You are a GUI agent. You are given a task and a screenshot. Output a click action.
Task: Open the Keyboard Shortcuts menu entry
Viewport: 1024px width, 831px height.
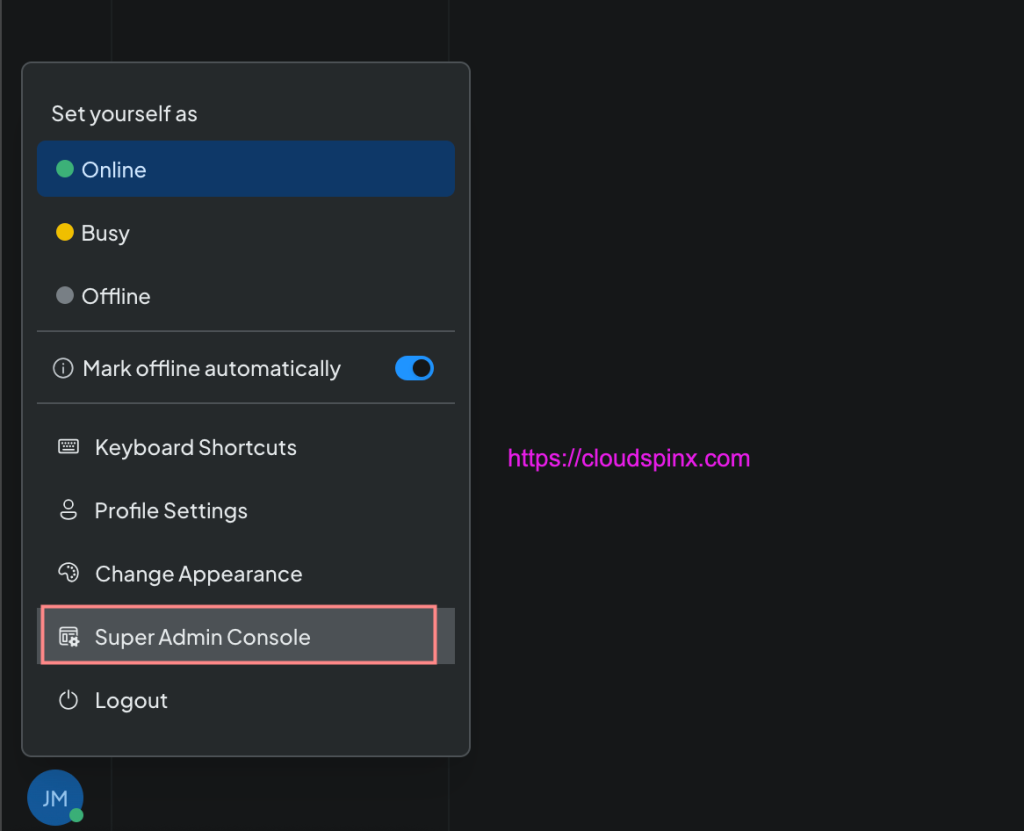(x=195, y=447)
